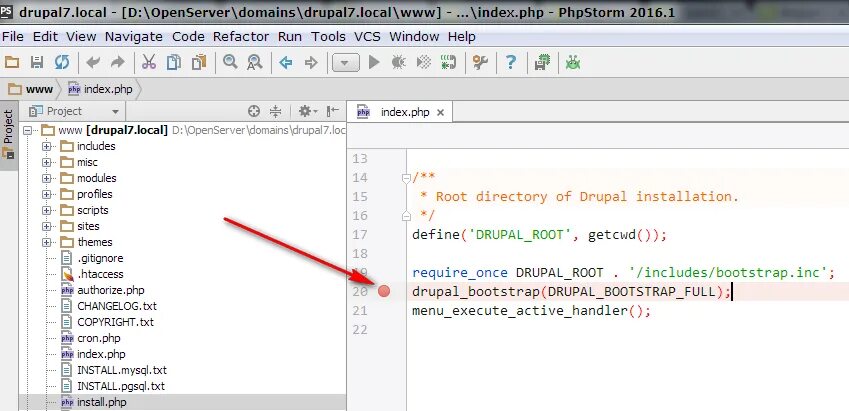Hide the Project panel with the hide icon

pyautogui.click(x=332, y=111)
